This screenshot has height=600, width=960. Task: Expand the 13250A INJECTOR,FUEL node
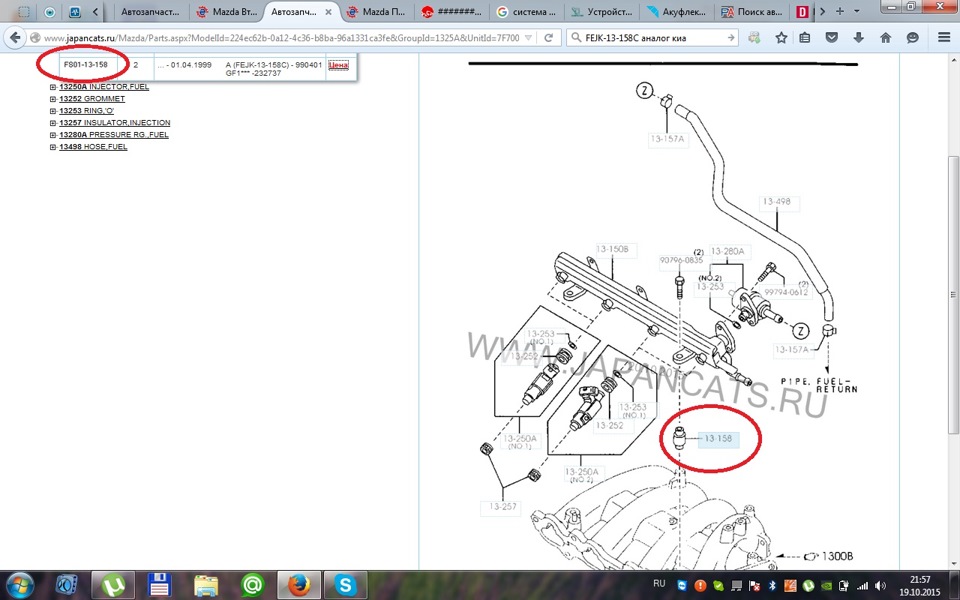53,87
